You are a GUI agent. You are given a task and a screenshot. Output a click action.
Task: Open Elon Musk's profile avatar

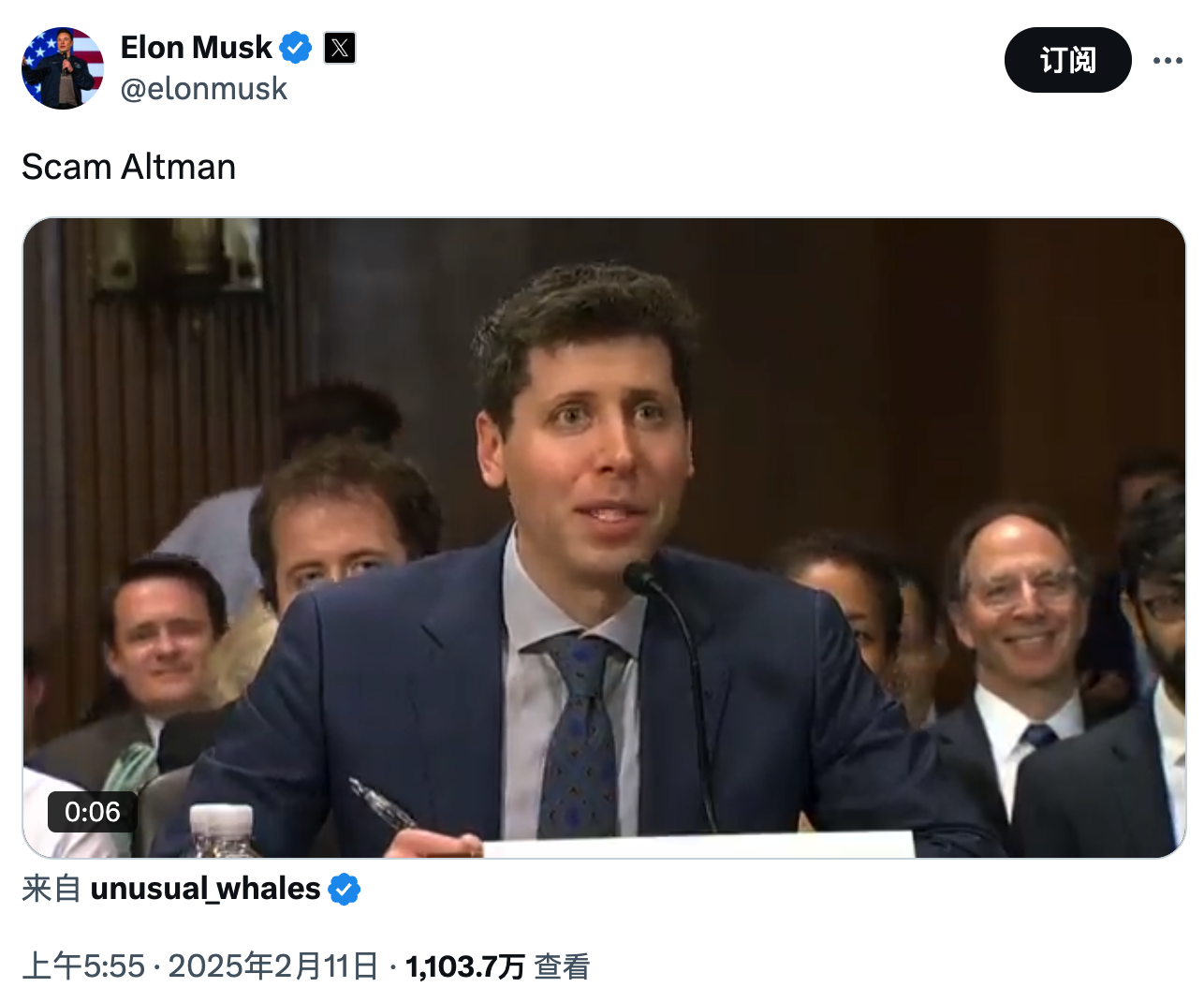click(63, 68)
